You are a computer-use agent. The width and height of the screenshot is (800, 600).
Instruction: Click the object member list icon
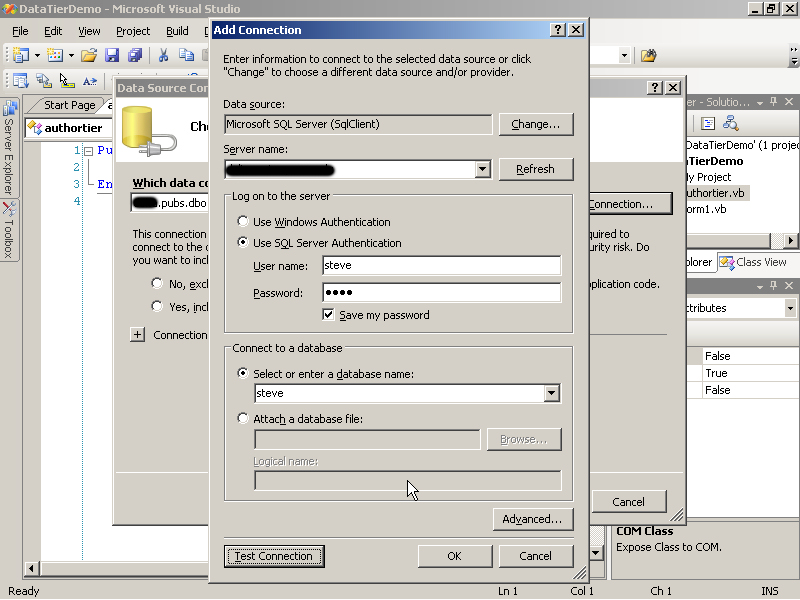point(20,81)
